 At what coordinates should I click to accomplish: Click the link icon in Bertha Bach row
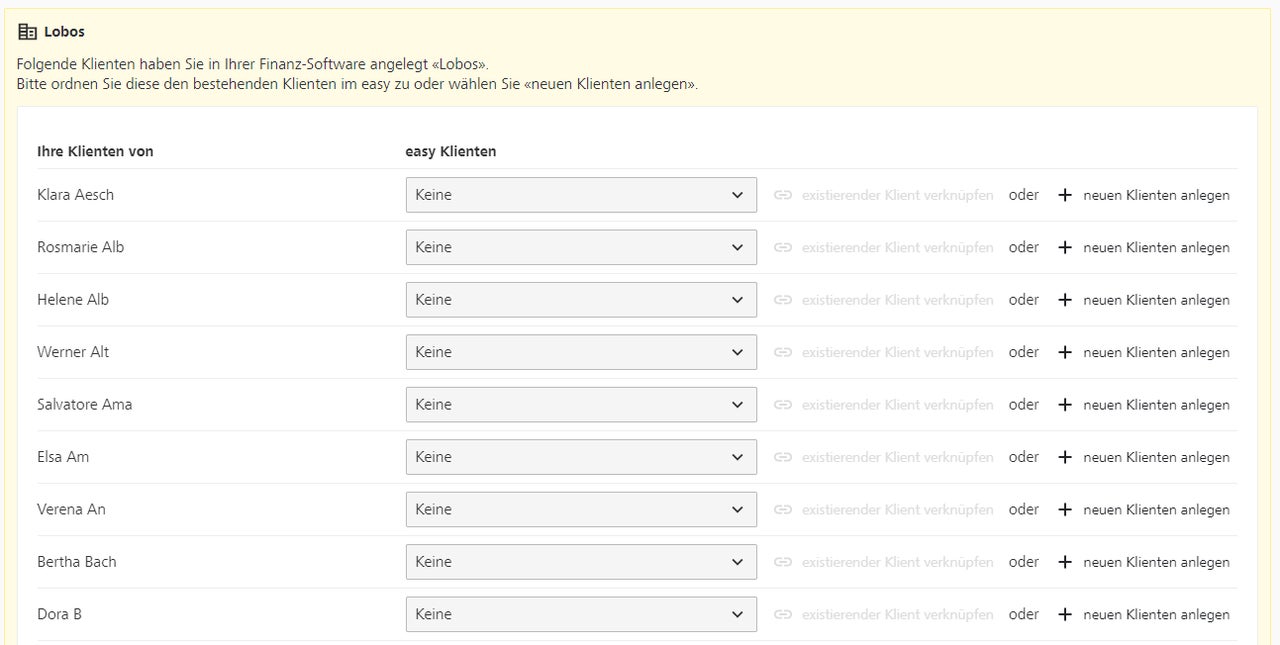783,562
